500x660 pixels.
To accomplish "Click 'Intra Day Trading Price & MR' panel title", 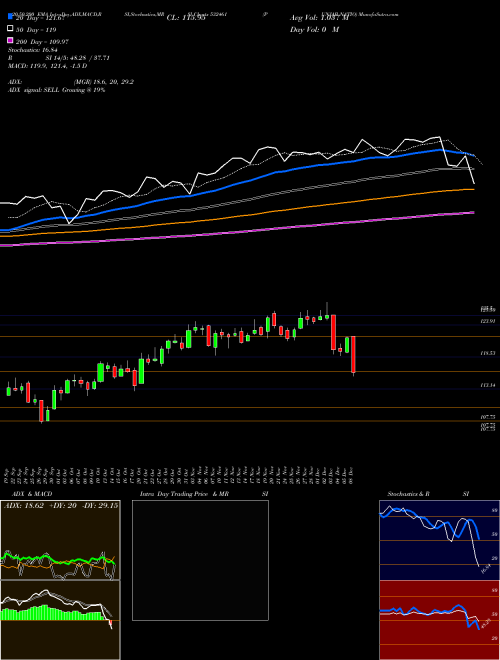I will 184,494.
